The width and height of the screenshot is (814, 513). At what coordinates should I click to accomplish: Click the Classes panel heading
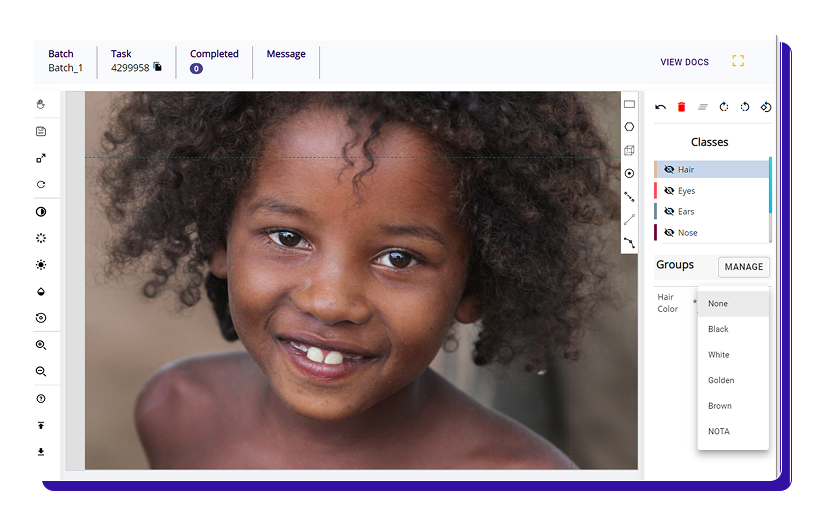(709, 142)
